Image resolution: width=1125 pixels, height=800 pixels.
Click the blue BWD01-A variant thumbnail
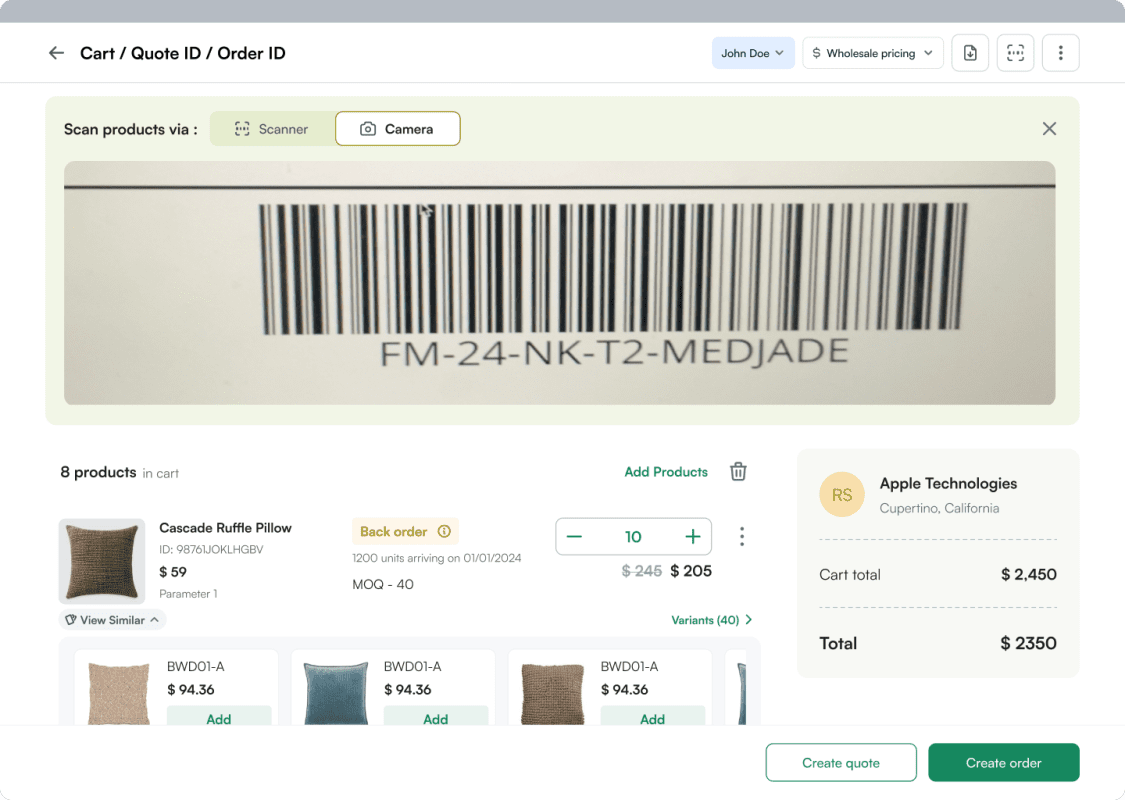click(334, 686)
